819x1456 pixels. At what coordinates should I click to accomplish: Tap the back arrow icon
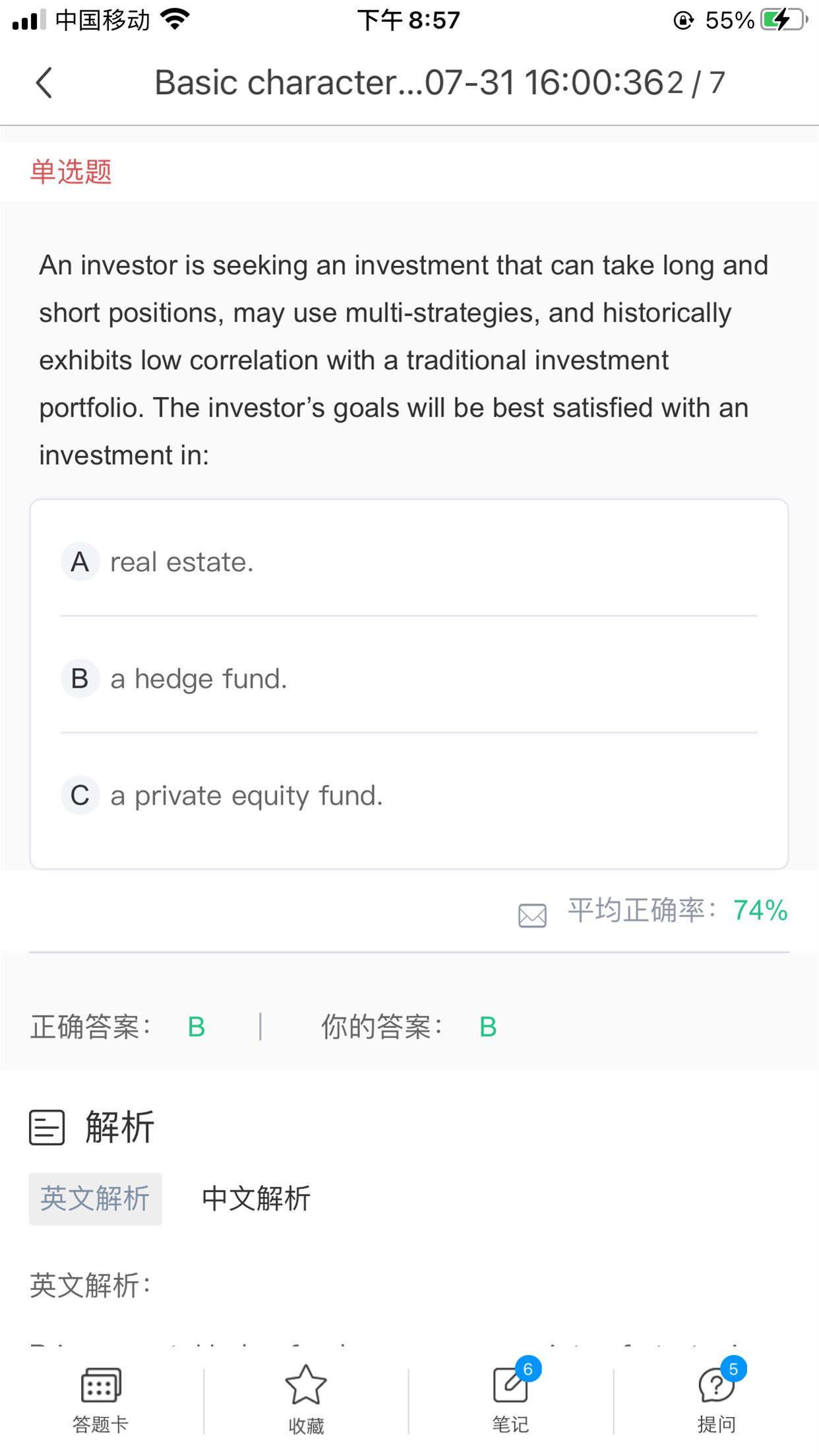point(44,83)
